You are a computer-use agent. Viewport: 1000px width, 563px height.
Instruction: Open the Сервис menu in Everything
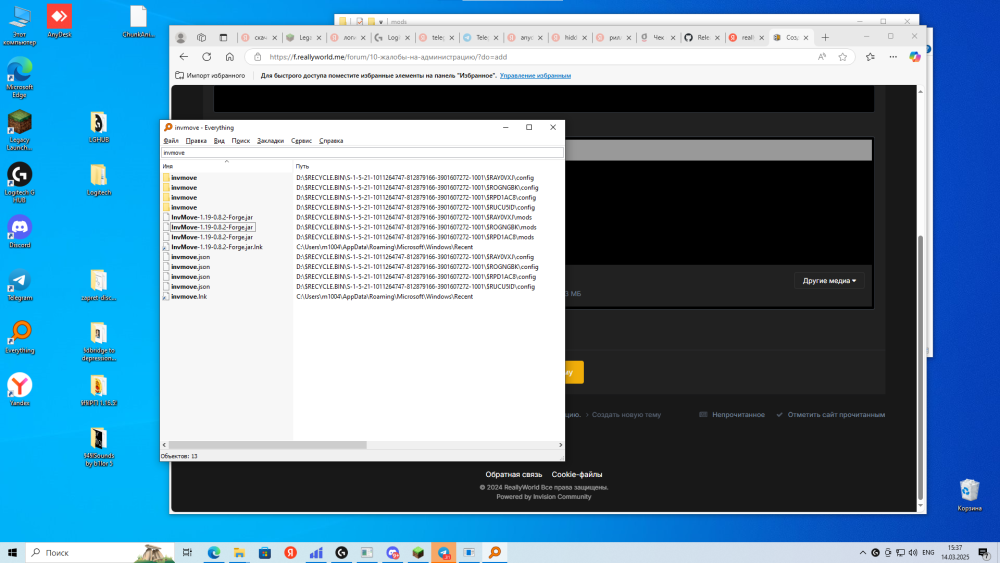[x=301, y=141]
